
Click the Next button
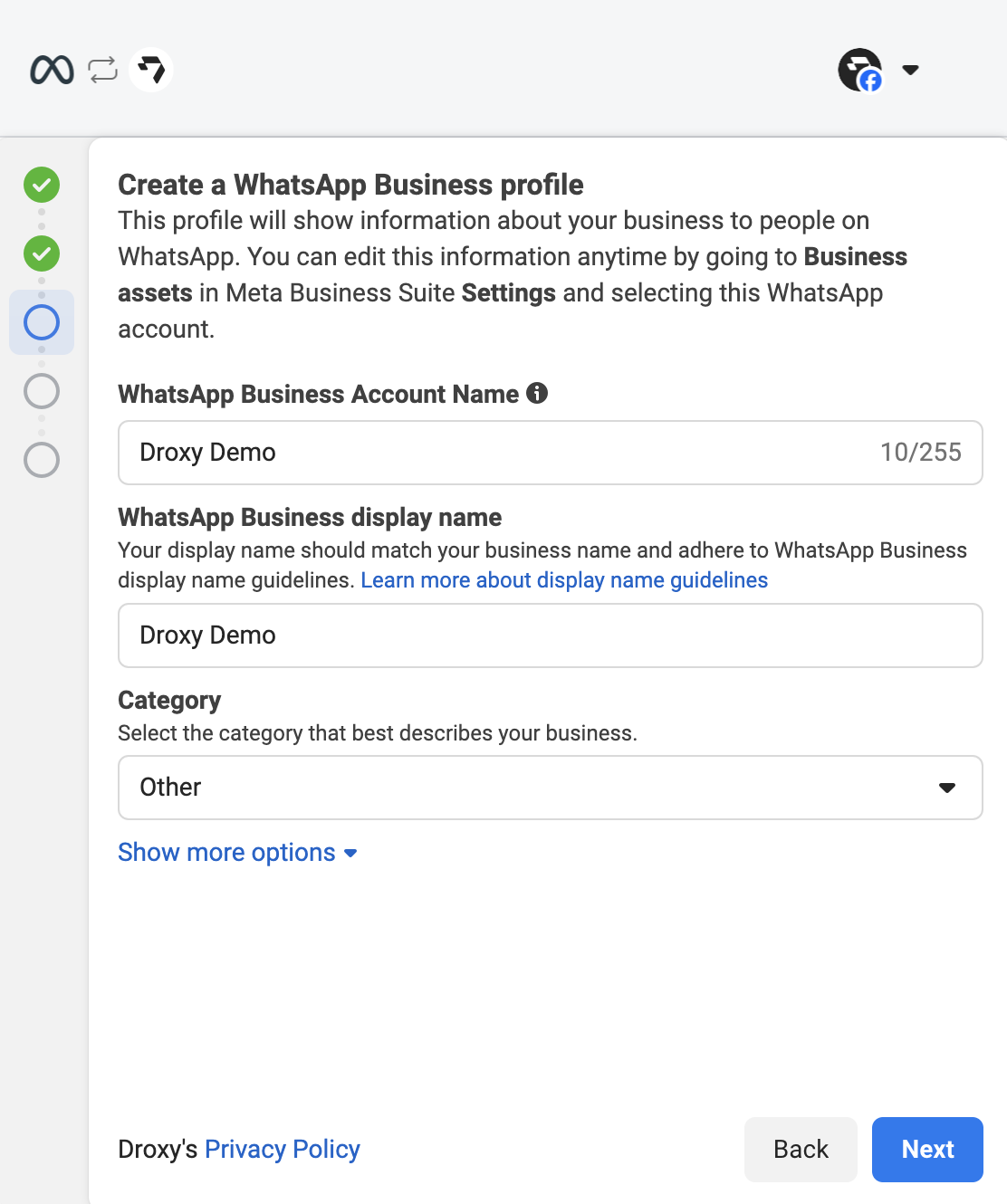[x=926, y=1149]
